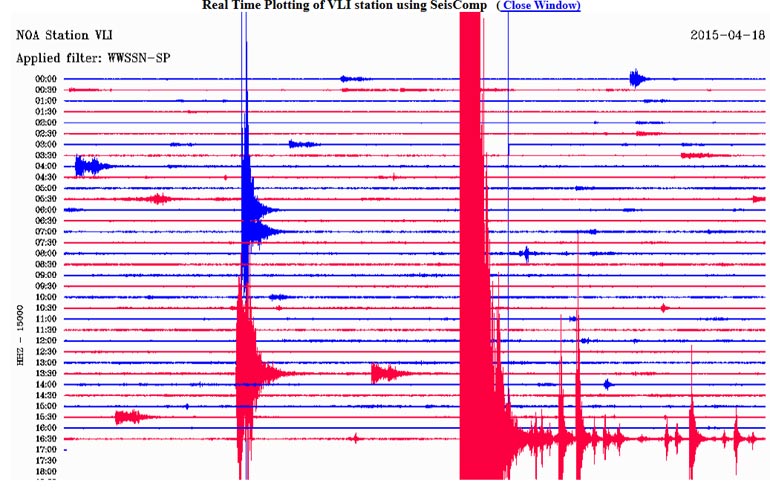Click the 00:00 time label
This screenshot has width=770, height=503.
[x=46, y=79]
